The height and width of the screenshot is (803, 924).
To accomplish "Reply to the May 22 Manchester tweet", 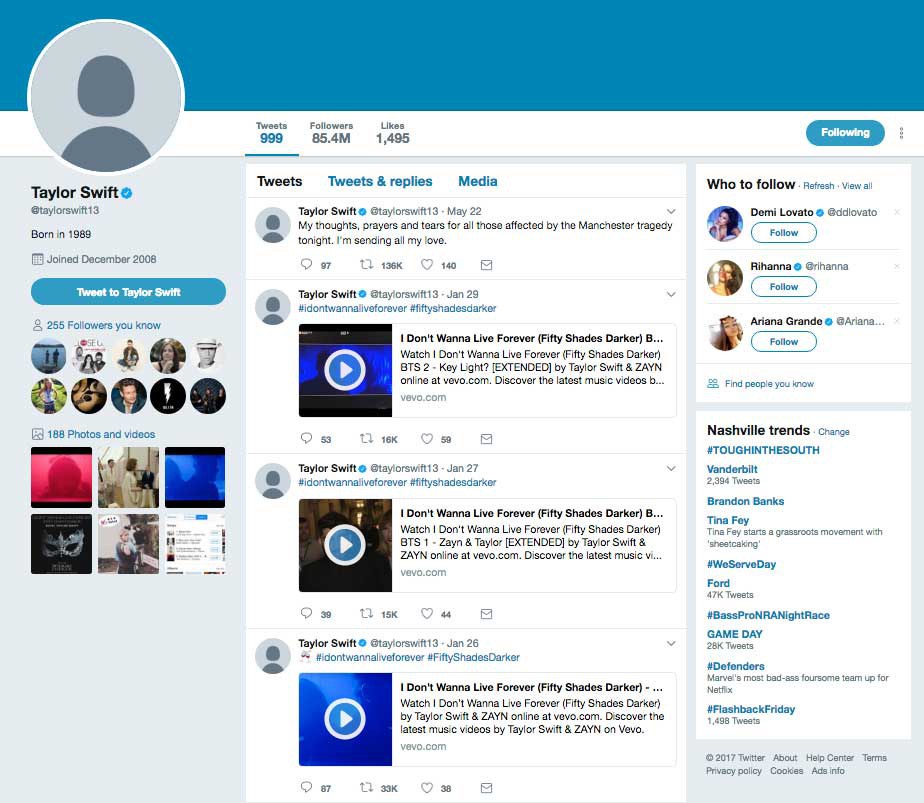I will tap(306, 265).
